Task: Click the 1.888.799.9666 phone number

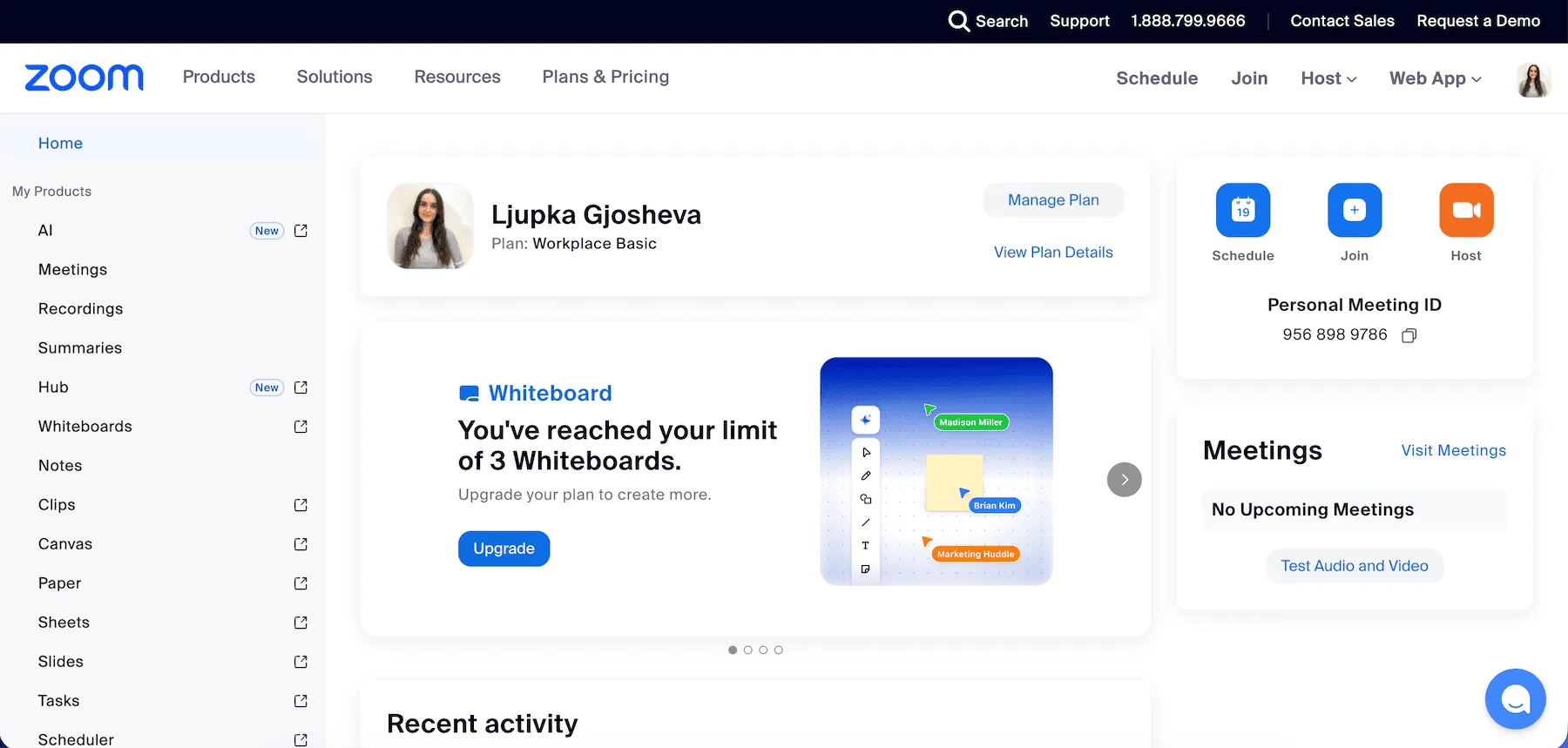Action: click(x=1188, y=21)
